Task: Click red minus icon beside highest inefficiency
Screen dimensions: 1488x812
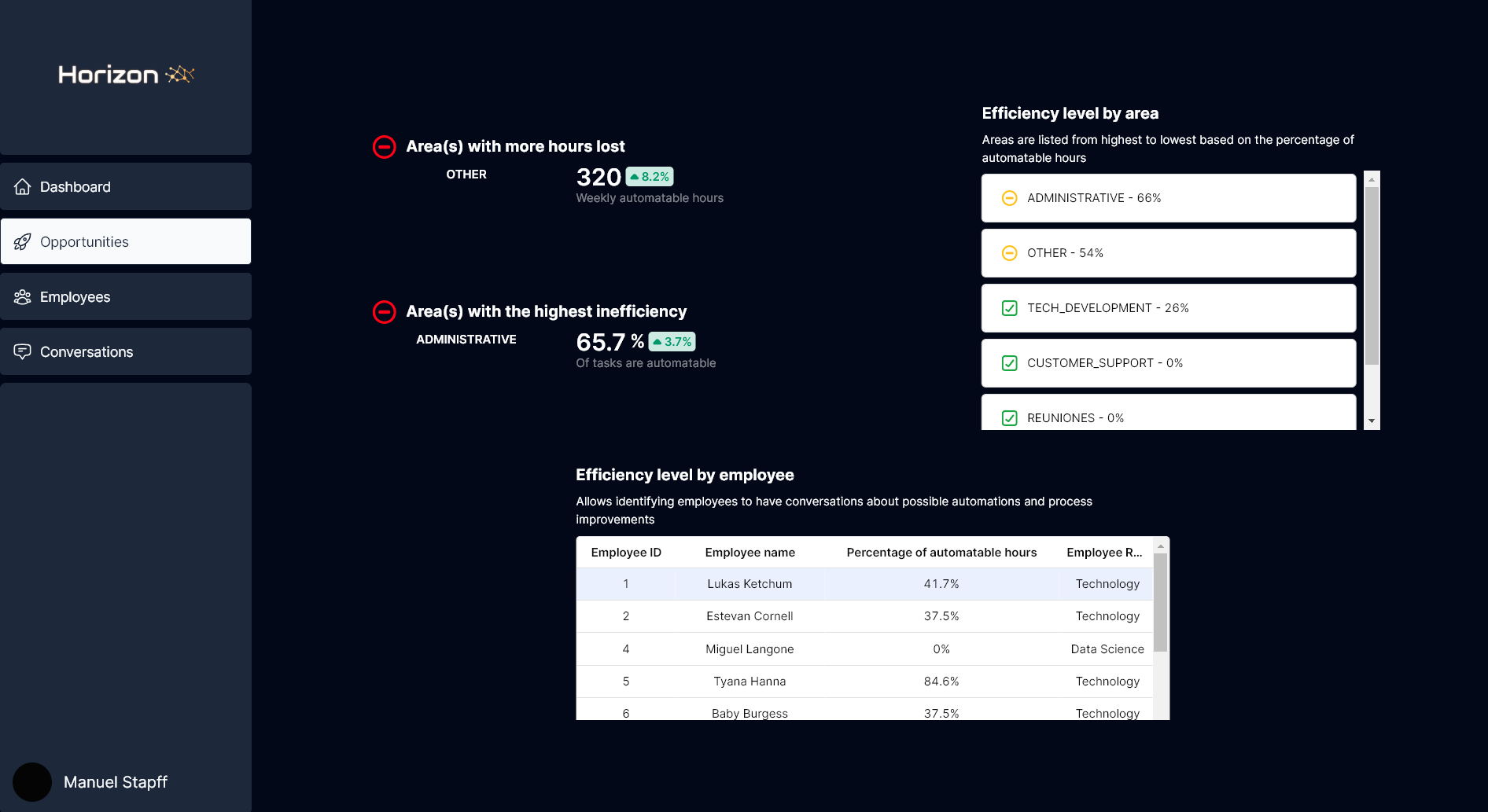Action: pyautogui.click(x=384, y=312)
